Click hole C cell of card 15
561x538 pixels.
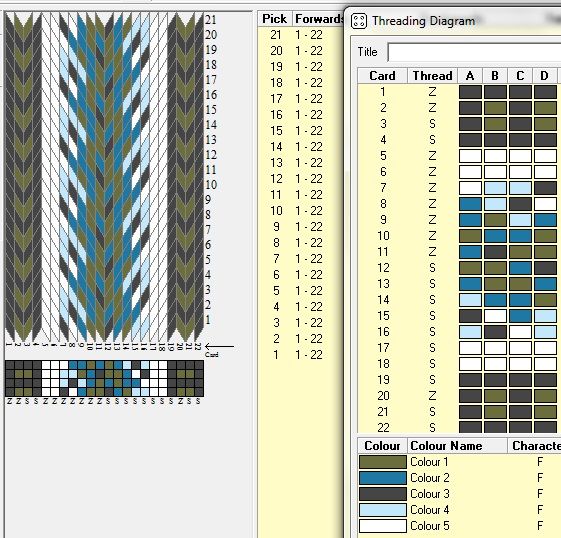520,316
